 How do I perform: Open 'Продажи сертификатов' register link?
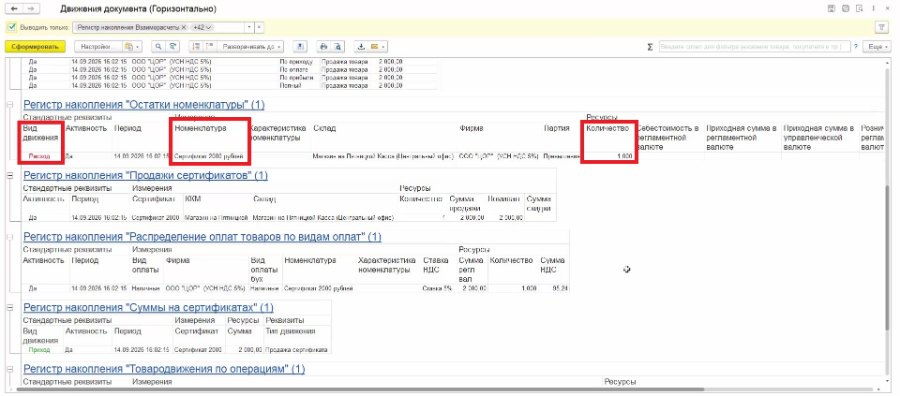coord(145,175)
